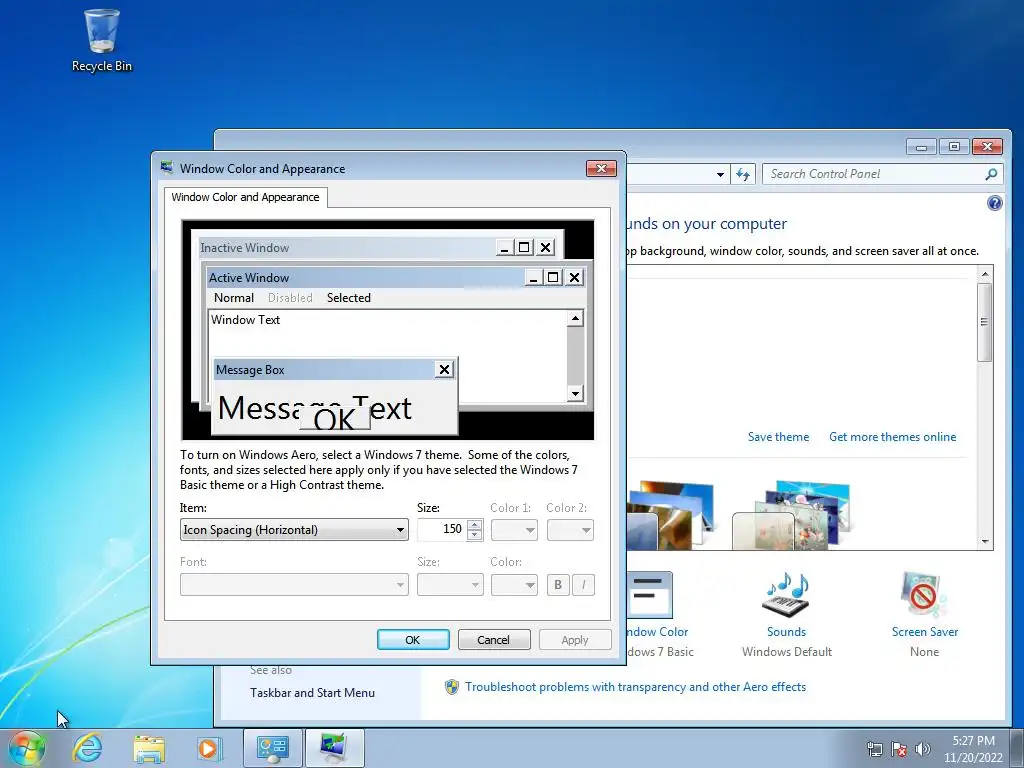This screenshot has height=768, width=1024.
Task: Open the Screen Saver icon
Action: click(x=923, y=594)
